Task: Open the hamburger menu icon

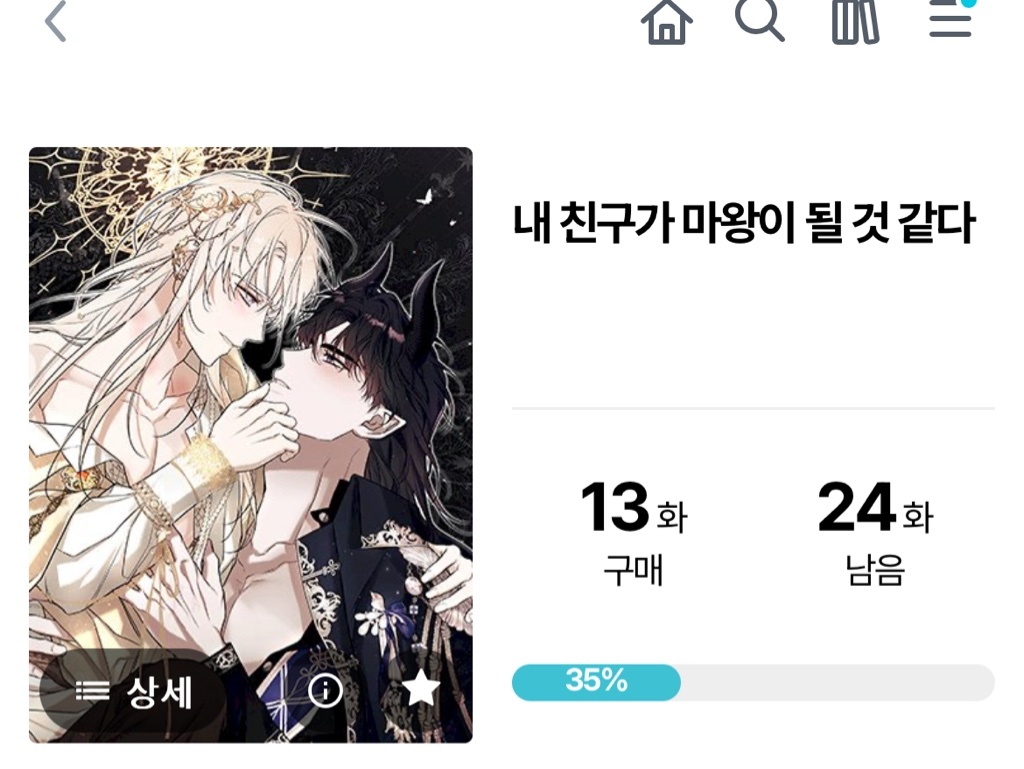Action: pyautogui.click(x=950, y=18)
